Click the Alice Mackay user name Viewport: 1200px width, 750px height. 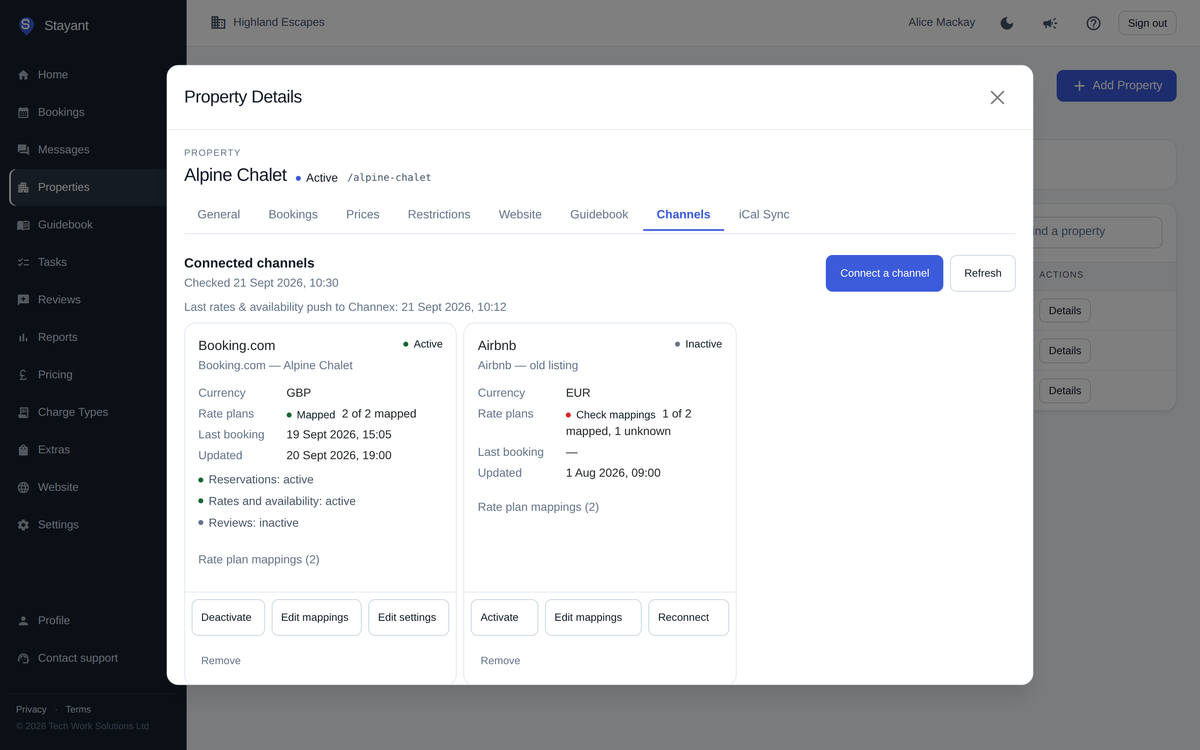click(941, 22)
